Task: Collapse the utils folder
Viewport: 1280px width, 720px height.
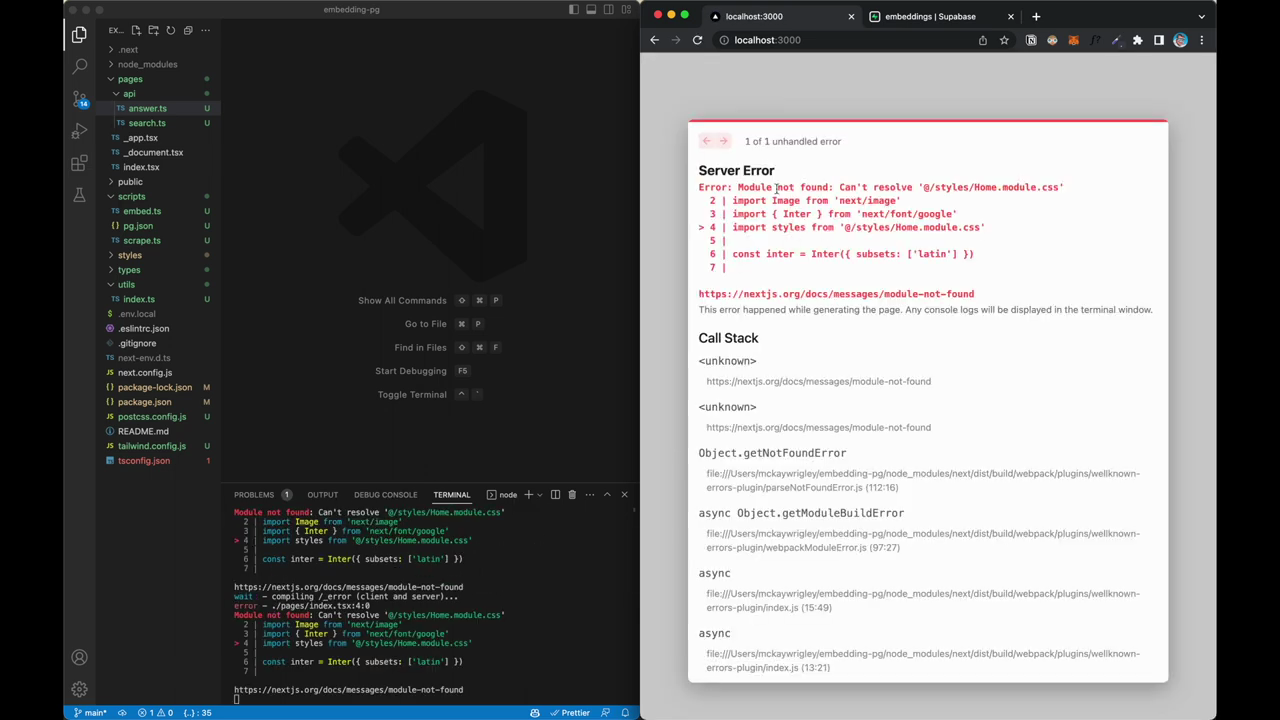Action: (126, 284)
